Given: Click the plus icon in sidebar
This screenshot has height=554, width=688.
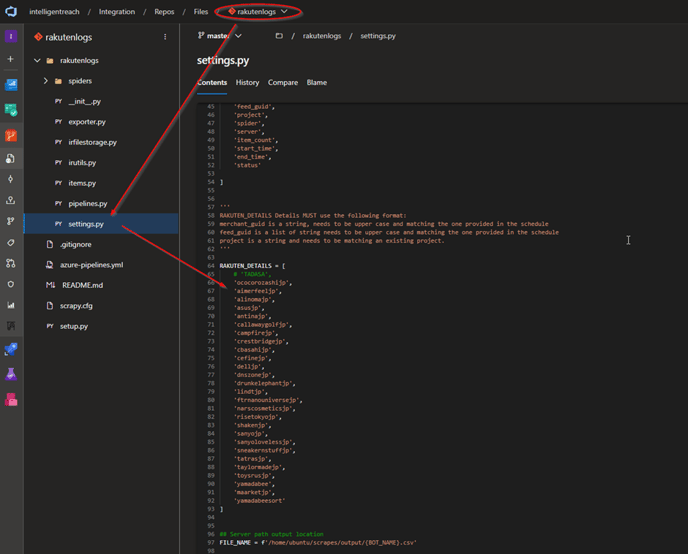Looking at the screenshot, I should (x=11, y=59).
